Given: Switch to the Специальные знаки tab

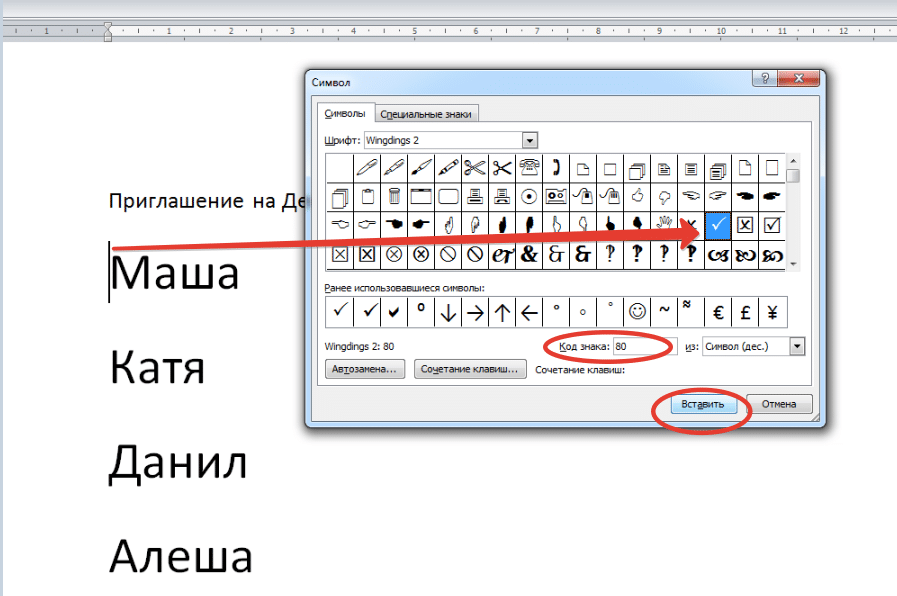Looking at the screenshot, I should tap(426, 114).
